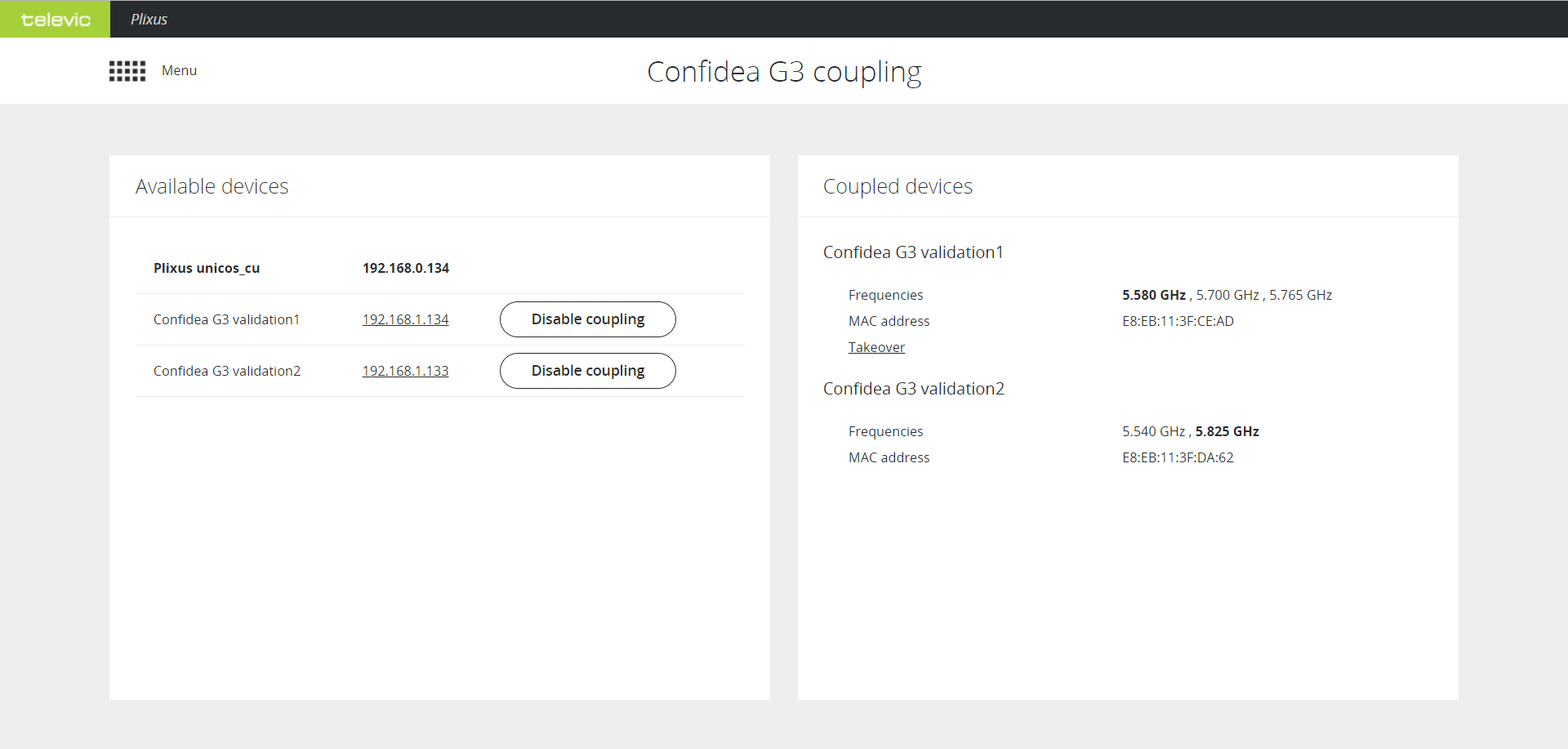Click the Plixus header title
Image resolution: width=1568 pixels, height=749 pixels.
149,19
